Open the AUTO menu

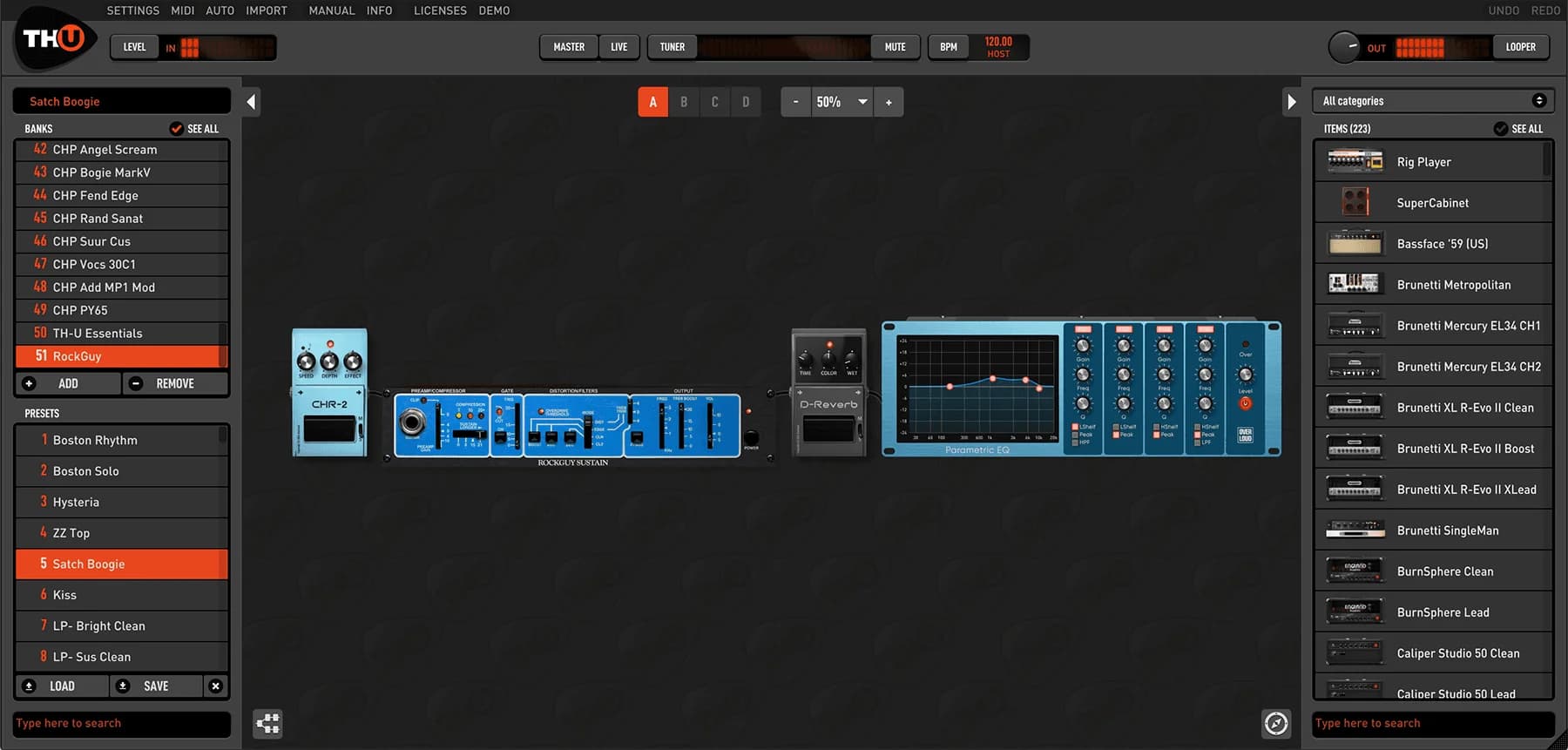pyautogui.click(x=220, y=10)
